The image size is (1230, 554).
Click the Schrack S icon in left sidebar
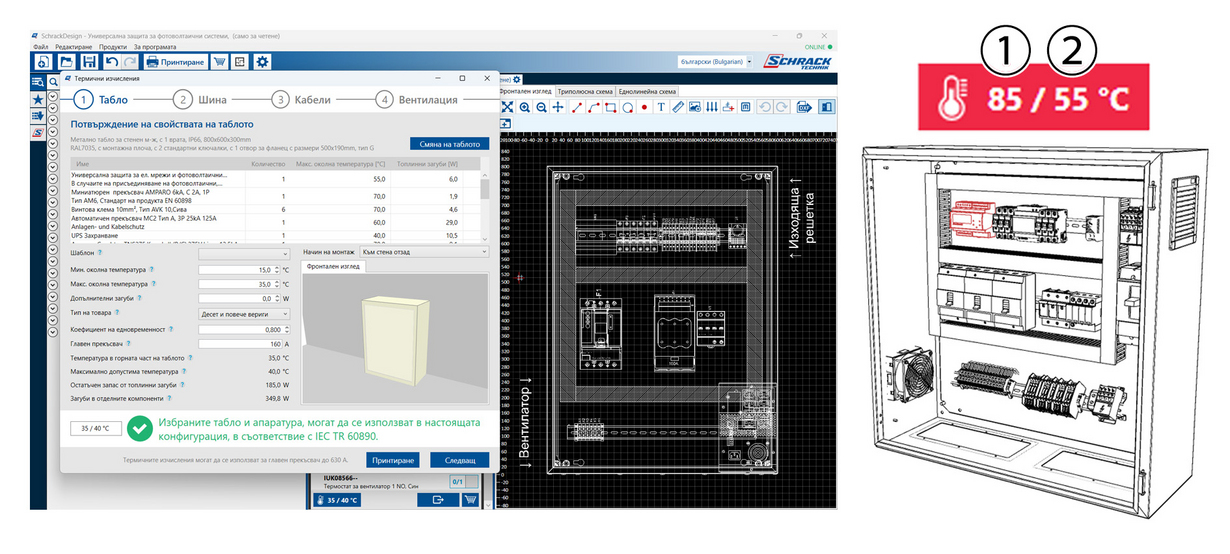[x=38, y=132]
